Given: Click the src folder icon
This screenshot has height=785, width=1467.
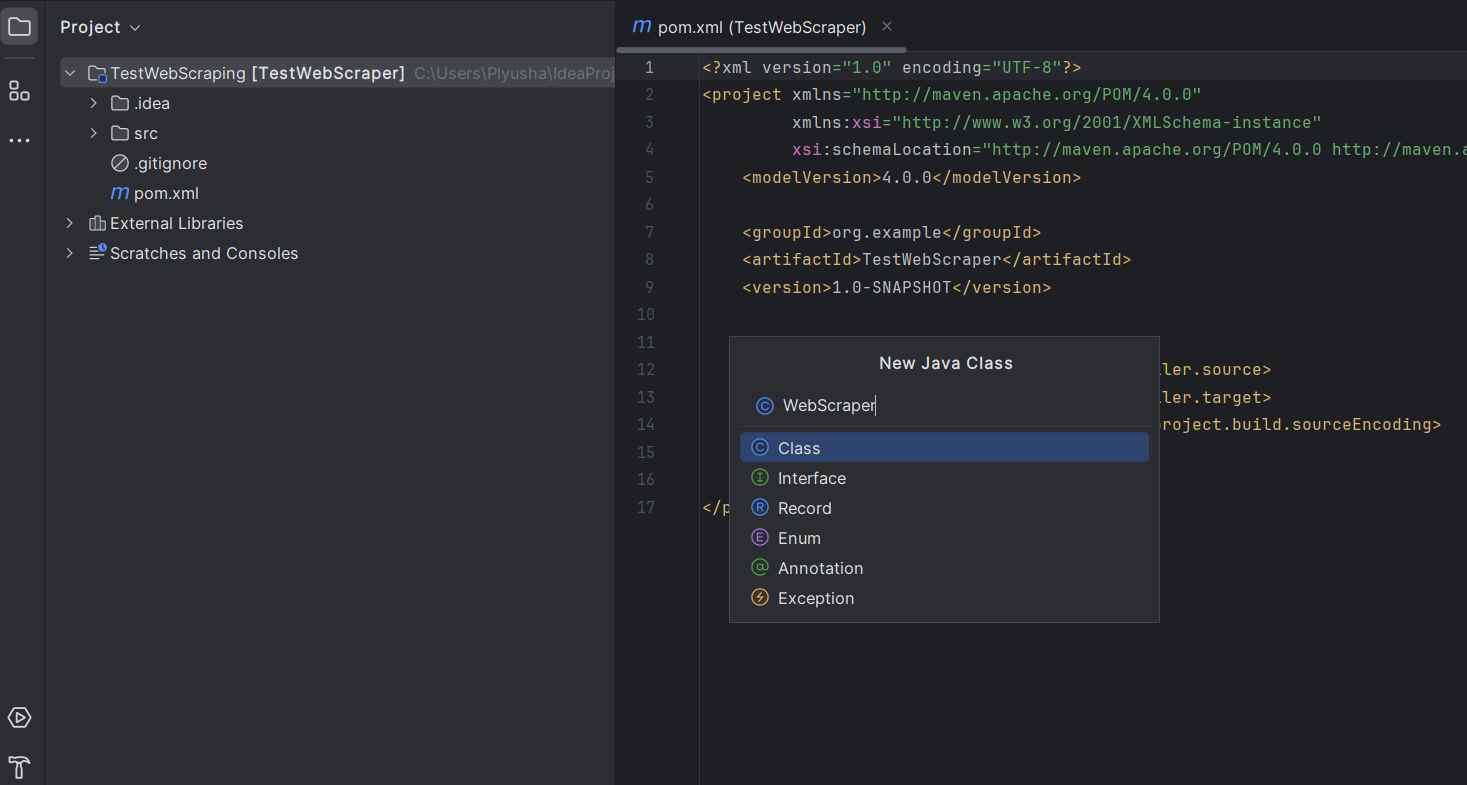Looking at the screenshot, I should click(120, 133).
